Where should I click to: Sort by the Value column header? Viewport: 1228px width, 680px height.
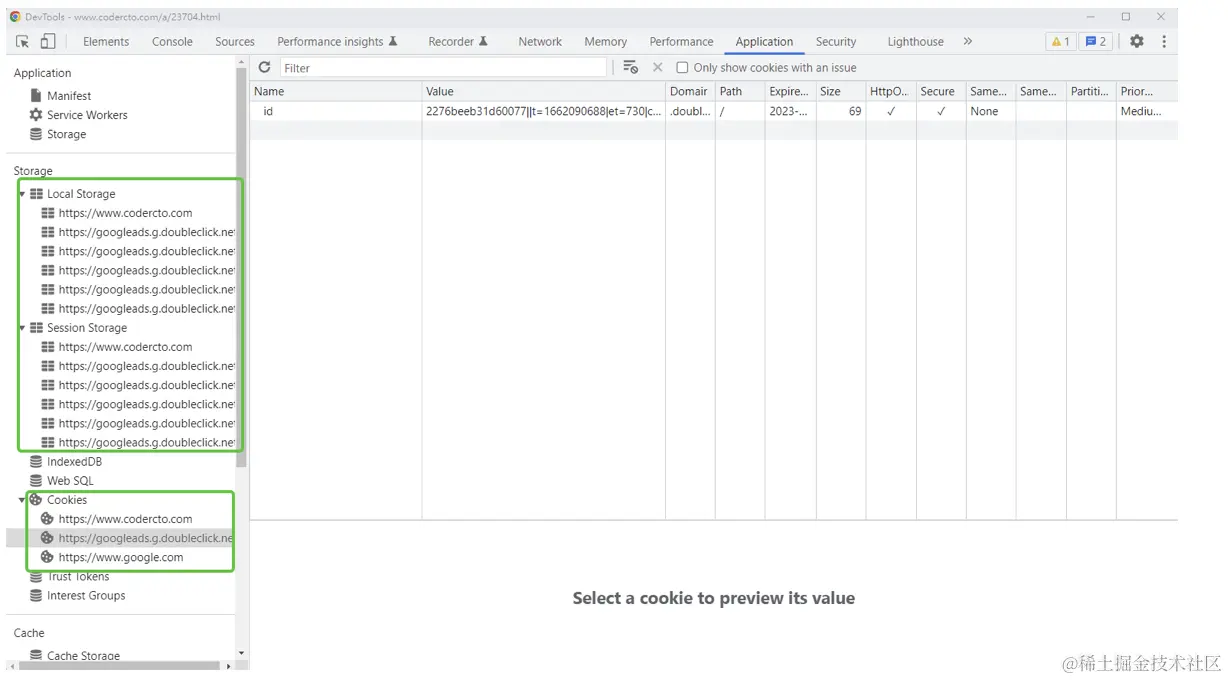543,91
